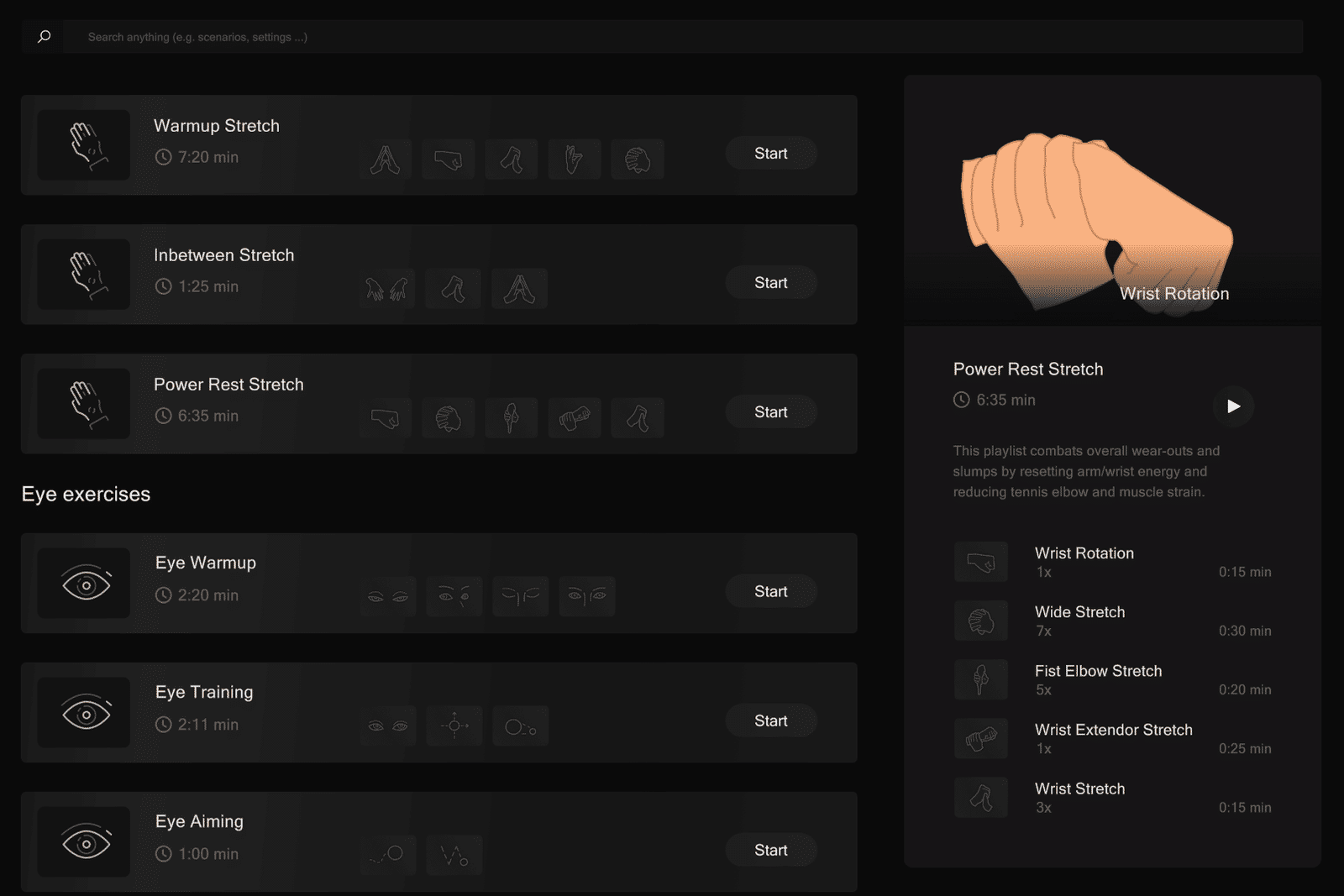1344x896 pixels.
Task: Open the Wrist Extendor Stretch exercise entry
Action: click(x=1113, y=739)
